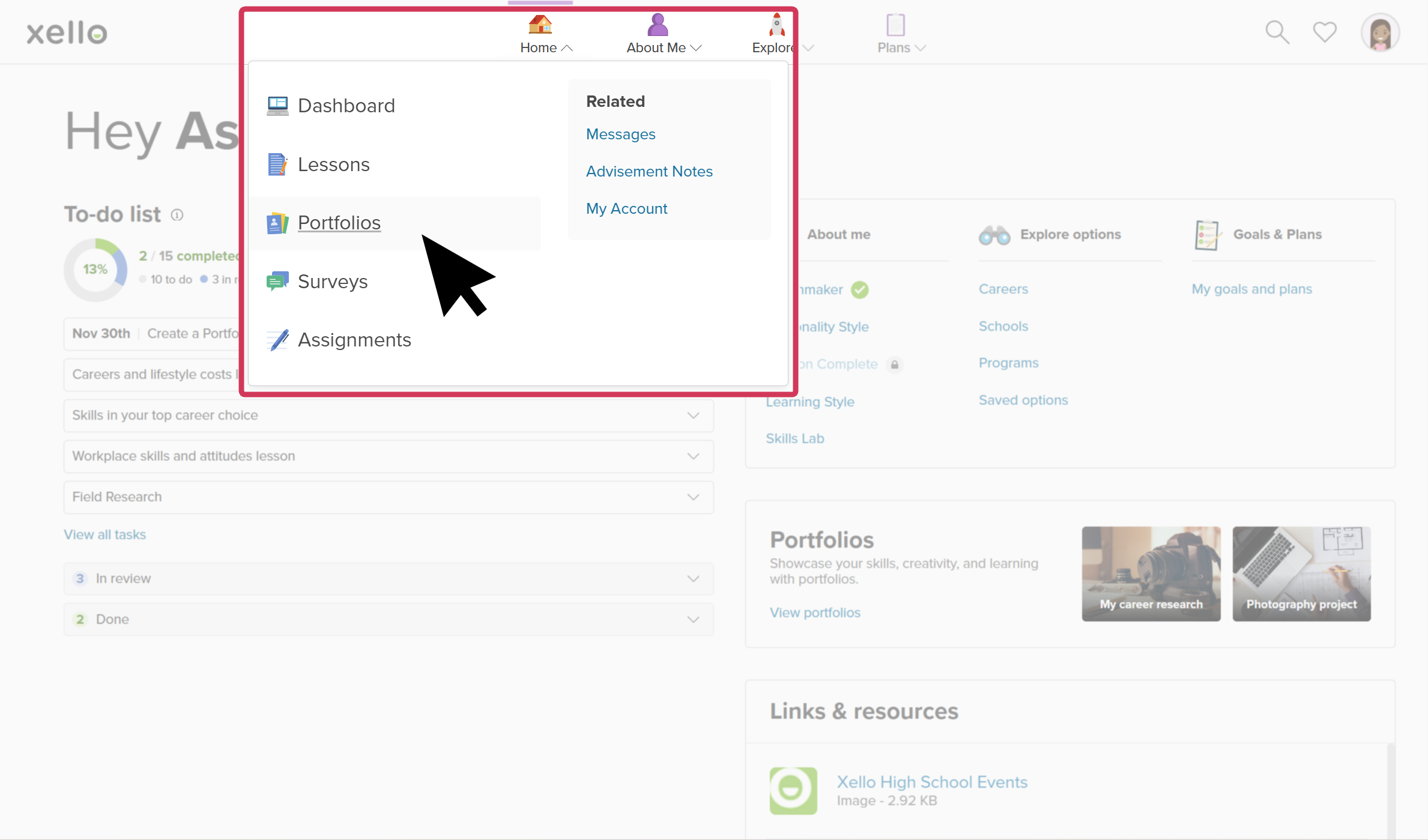Viewport: 1428px width, 840px height.
Task: Expand the In review section
Action: [692, 578]
